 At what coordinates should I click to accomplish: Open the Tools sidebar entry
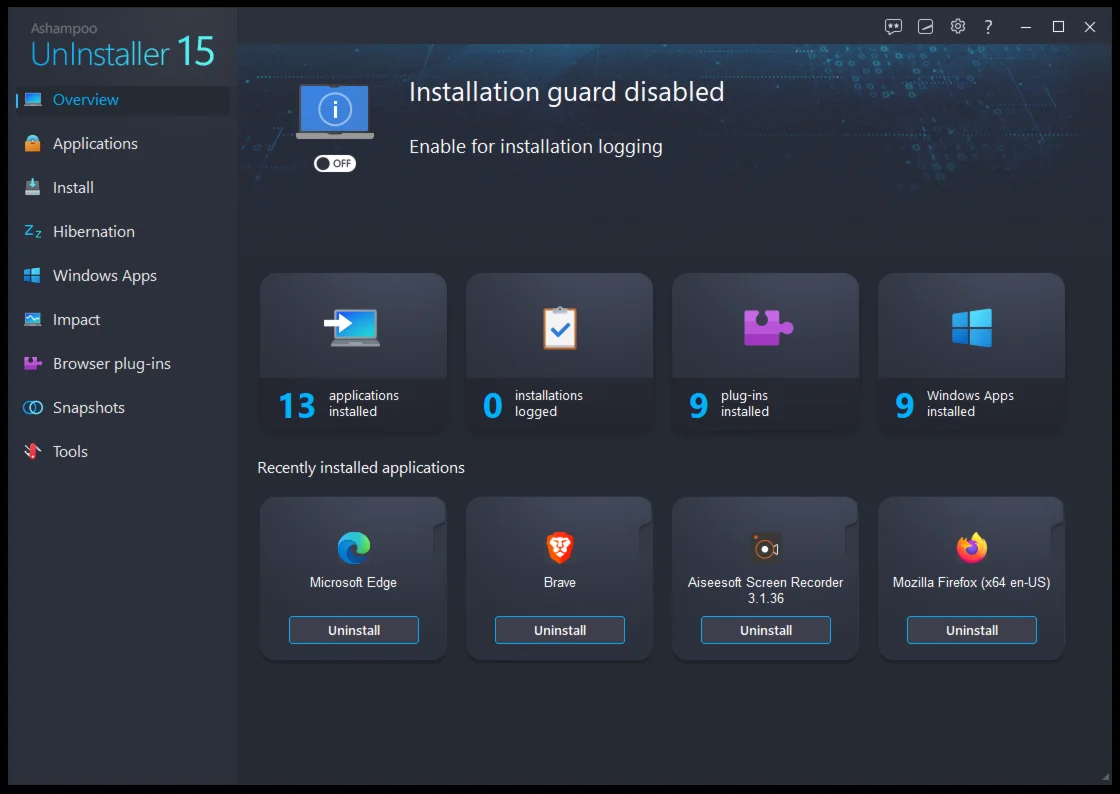(x=70, y=452)
